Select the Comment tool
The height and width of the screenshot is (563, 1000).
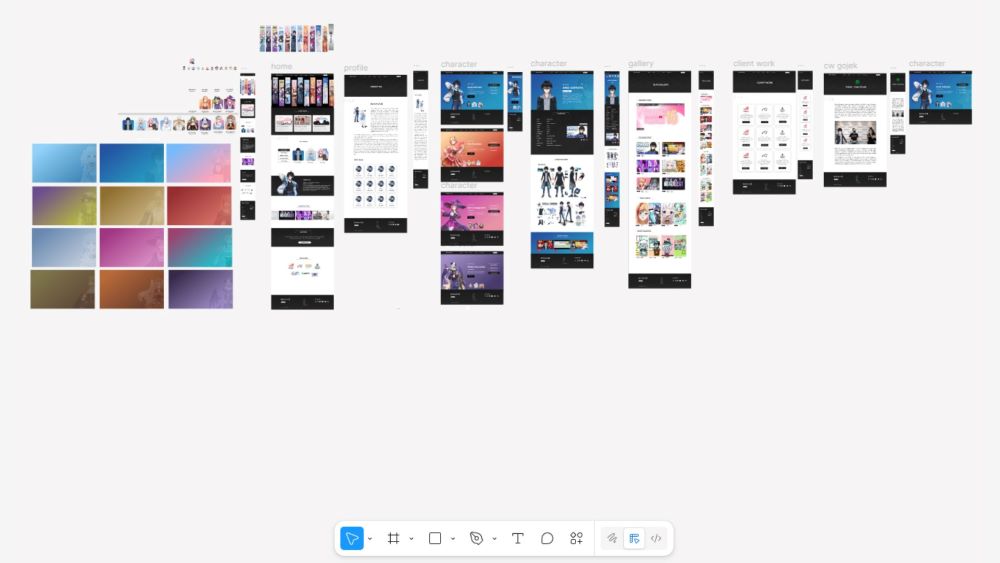547,538
